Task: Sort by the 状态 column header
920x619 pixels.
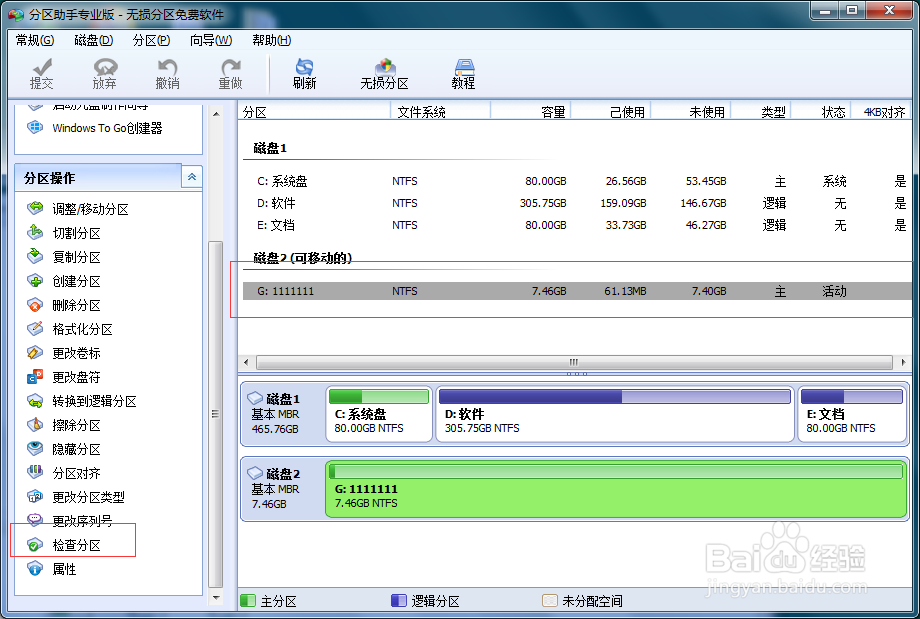Action: point(820,111)
